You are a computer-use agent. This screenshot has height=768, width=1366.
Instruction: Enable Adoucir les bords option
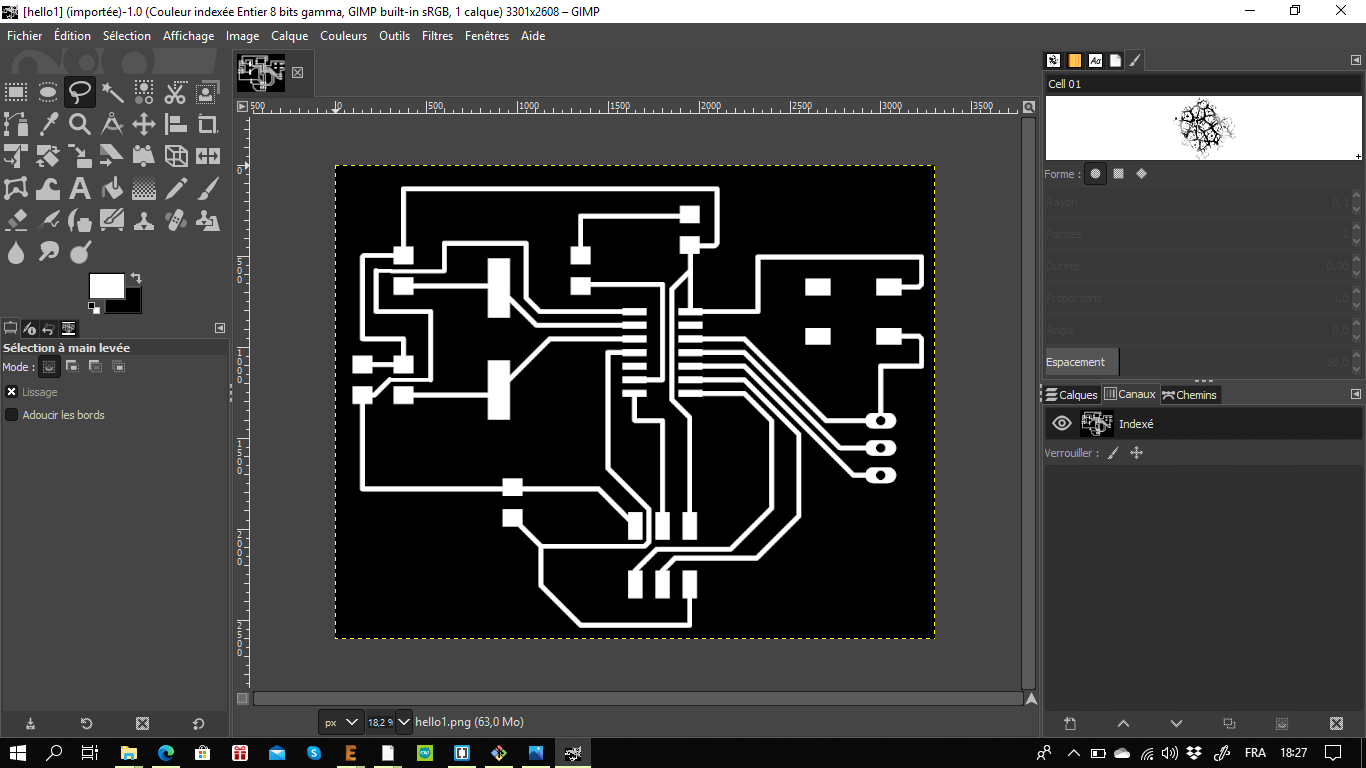pyautogui.click(x=12, y=415)
